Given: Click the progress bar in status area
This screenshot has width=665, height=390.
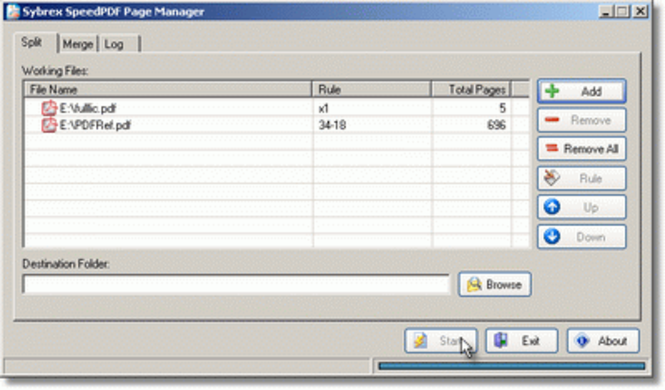Looking at the screenshot, I should pyautogui.click(x=512, y=366).
